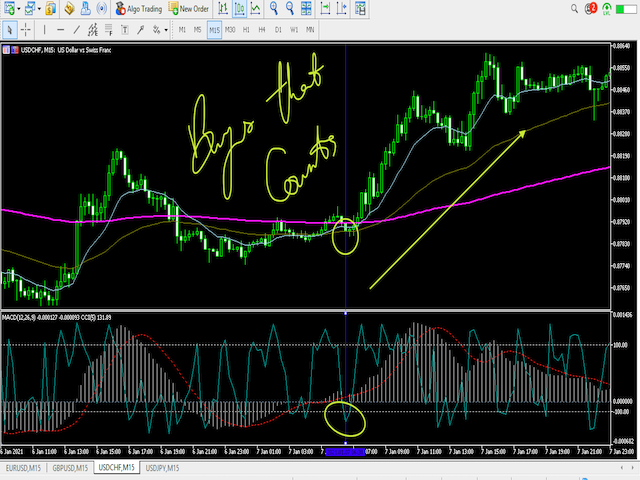Open the GBPUSD,M15 chart tab
The height and width of the screenshot is (480, 640).
(x=70, y=468)
